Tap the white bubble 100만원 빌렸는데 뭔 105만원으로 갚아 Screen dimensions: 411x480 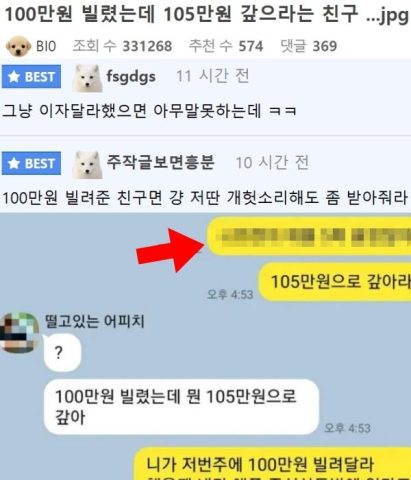(181, 407)
